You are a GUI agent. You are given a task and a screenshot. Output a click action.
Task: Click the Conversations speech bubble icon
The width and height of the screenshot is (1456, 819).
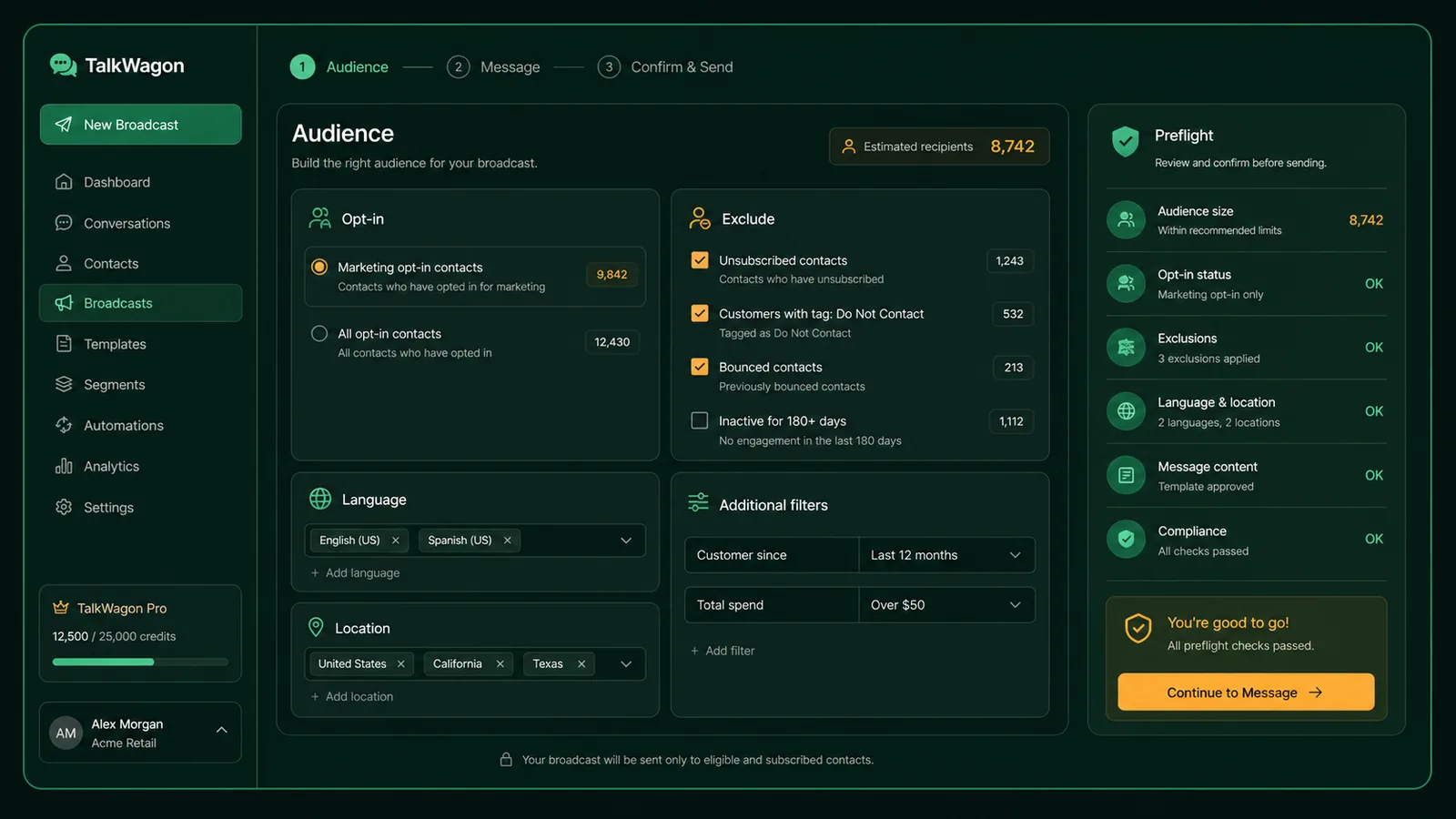64,223
